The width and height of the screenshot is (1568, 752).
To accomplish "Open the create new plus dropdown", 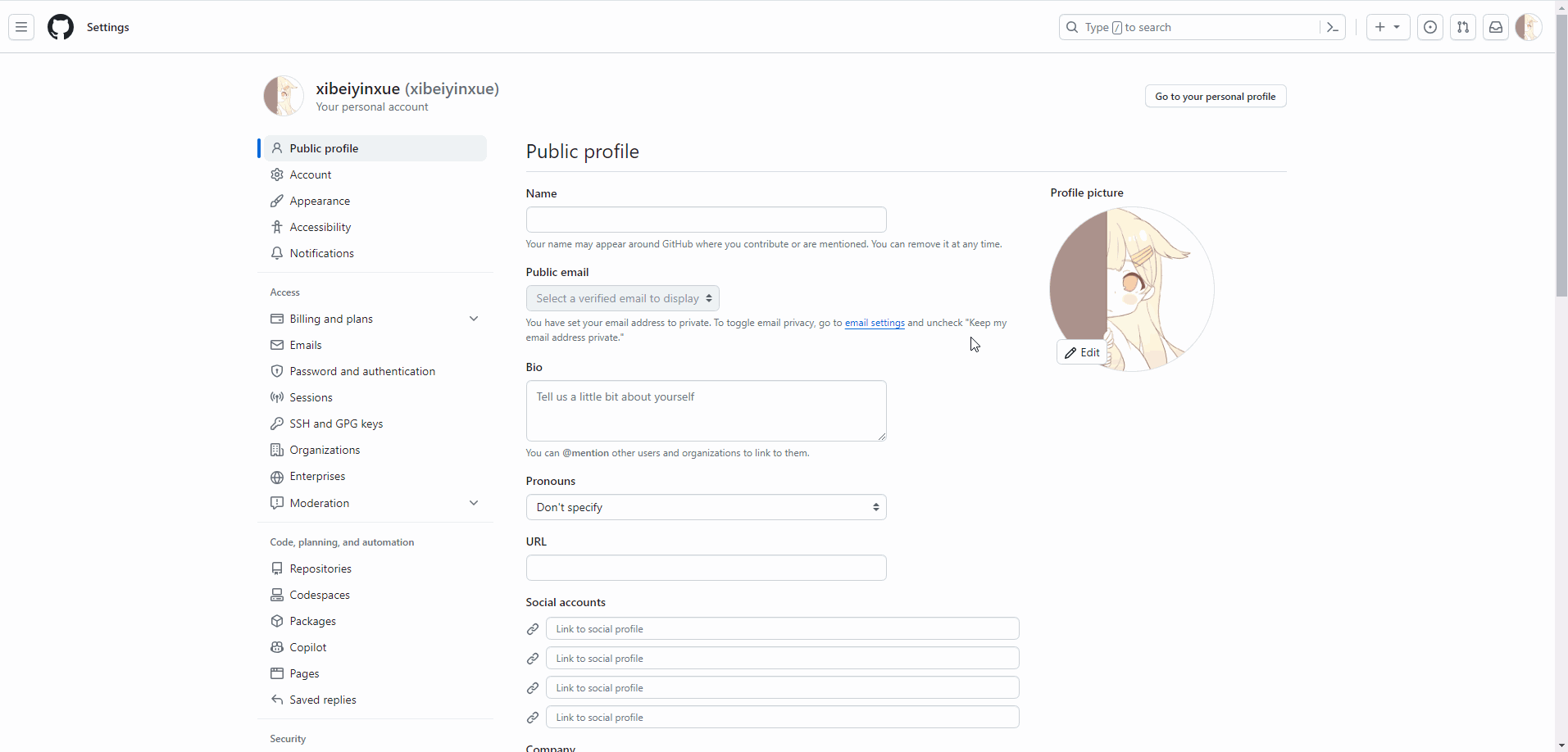I will (1388, 27).
